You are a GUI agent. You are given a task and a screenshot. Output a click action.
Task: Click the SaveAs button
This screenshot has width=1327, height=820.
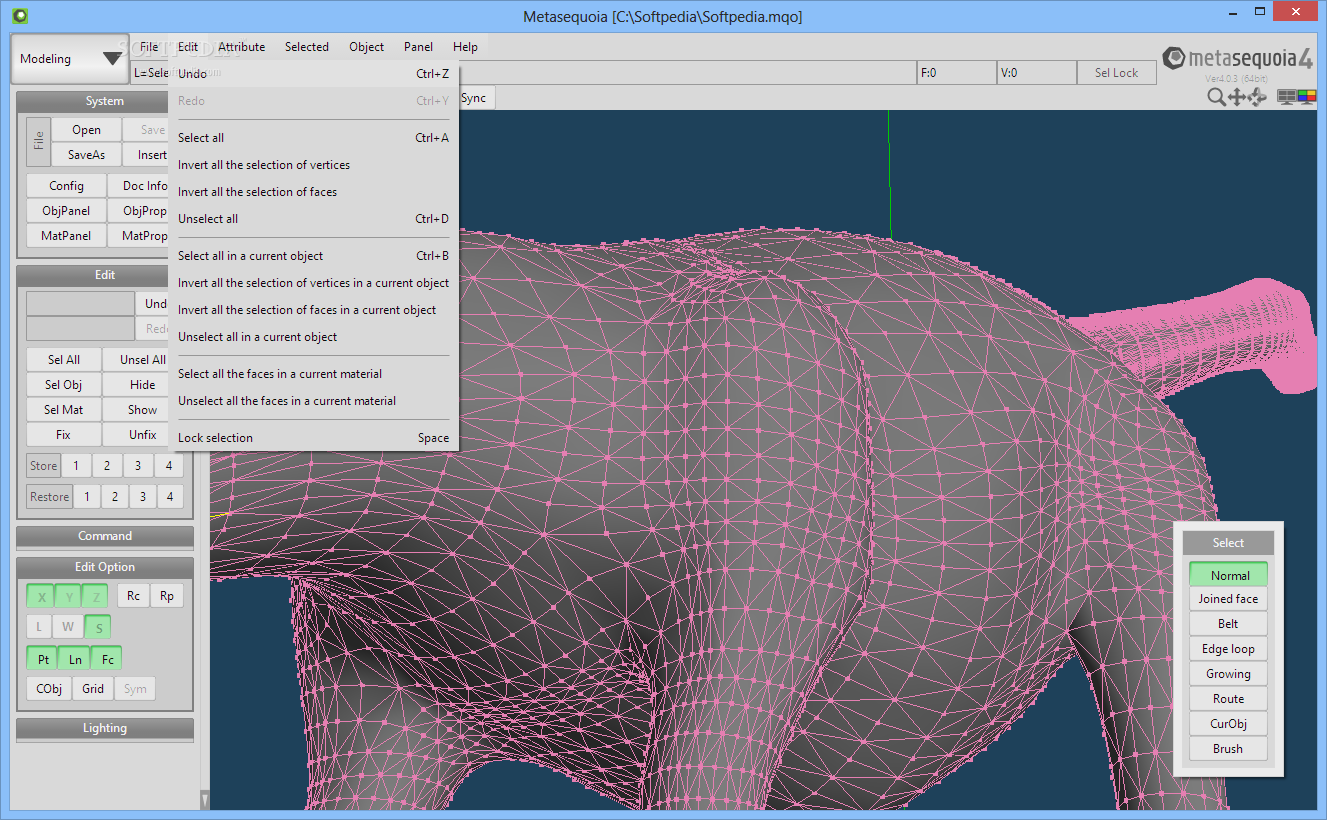click(x=86, y=155)
